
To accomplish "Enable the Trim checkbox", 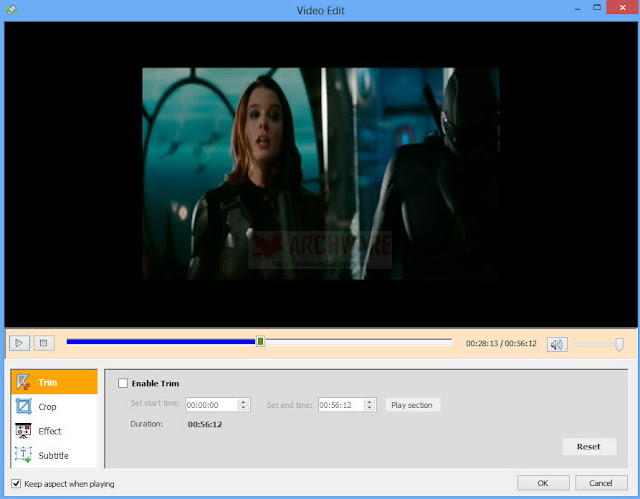I will [x=123, y=383].
